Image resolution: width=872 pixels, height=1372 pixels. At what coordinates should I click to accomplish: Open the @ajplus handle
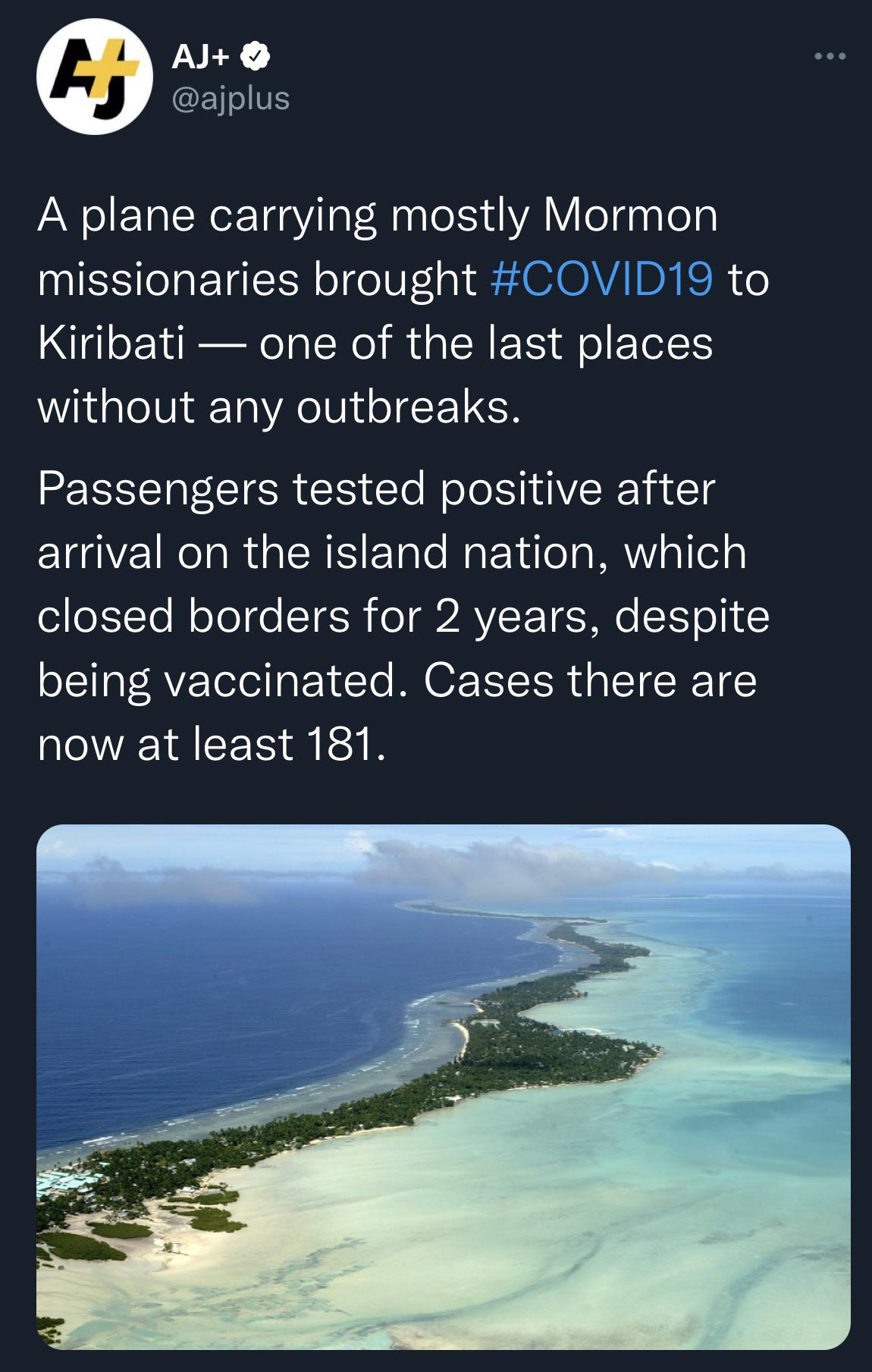click(231, 98)
